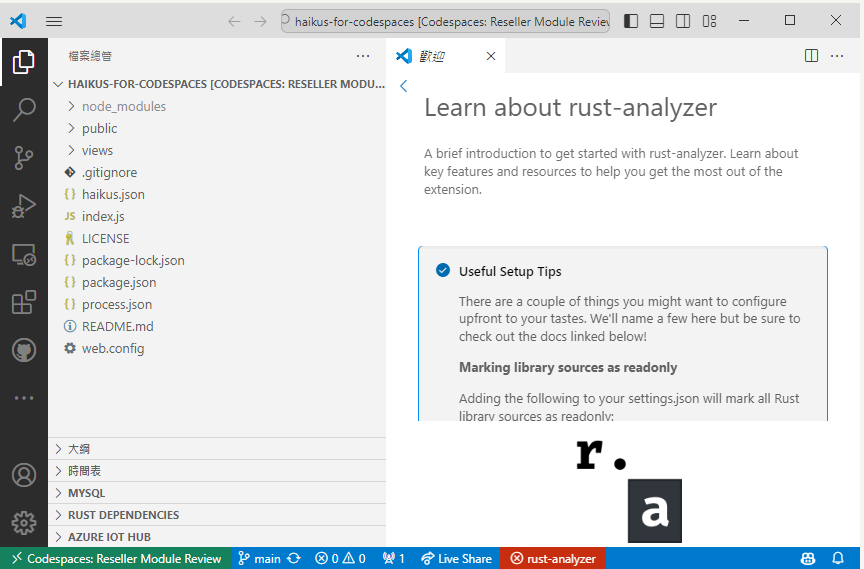864x569 pixels.
Task: Open Remote Explorer view in activity bar
Action: [24, 254]
